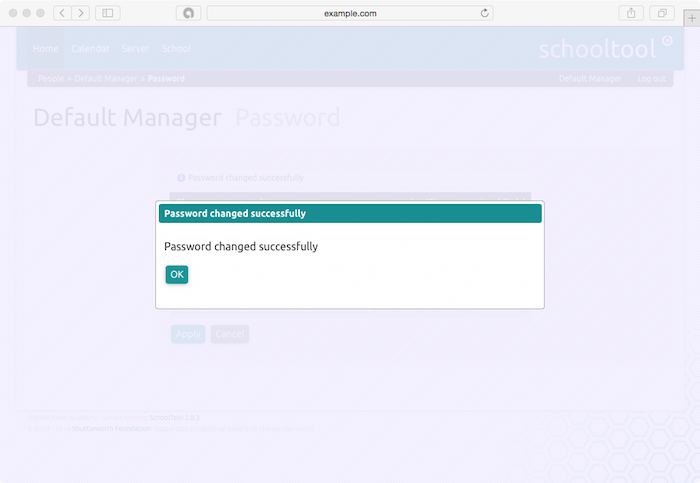Image resolution: width=700 pixels, height=483 pixels.
Task: Follow the Default Manager breadcrumb link
Action: click(x=106, y=79)
